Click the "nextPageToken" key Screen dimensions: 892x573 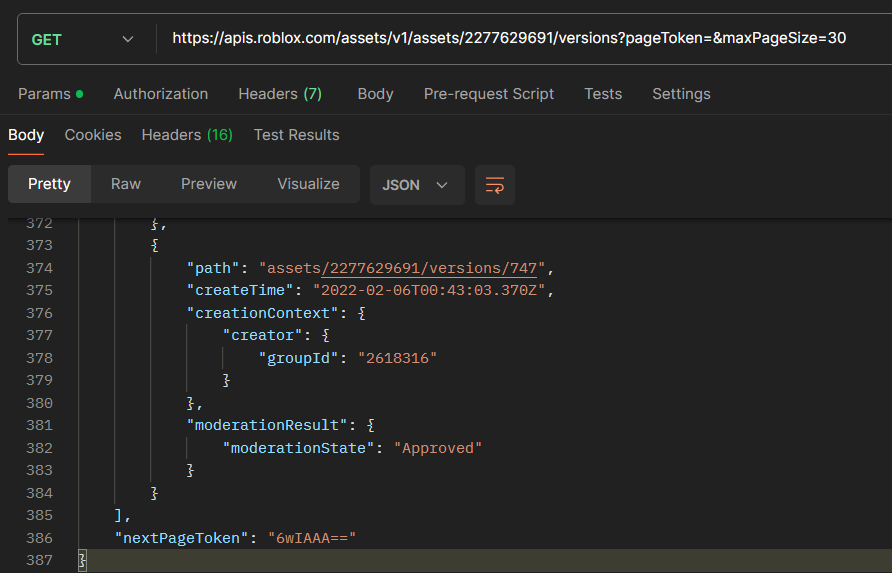click(x=181, y=538)
